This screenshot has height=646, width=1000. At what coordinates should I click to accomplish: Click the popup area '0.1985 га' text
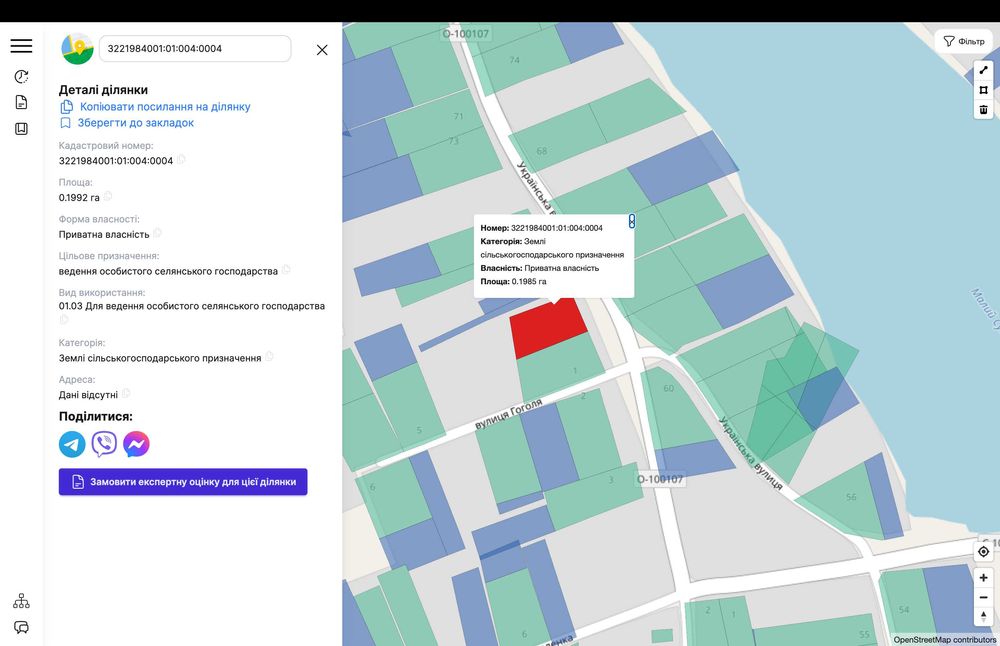click(529, 281)
